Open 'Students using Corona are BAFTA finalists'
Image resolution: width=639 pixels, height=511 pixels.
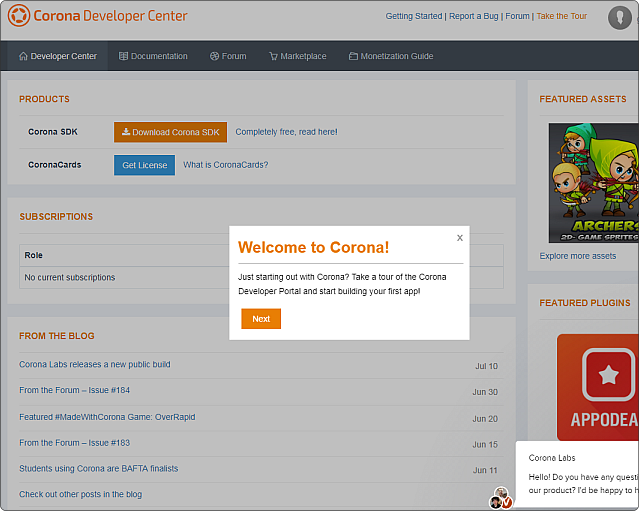(x=99, y=469)
